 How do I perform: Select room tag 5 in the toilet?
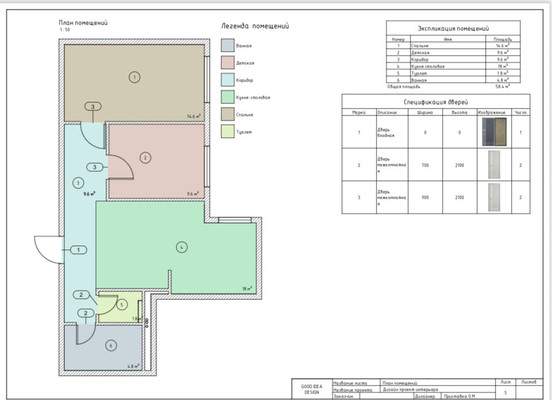click(x=122, y=305)
